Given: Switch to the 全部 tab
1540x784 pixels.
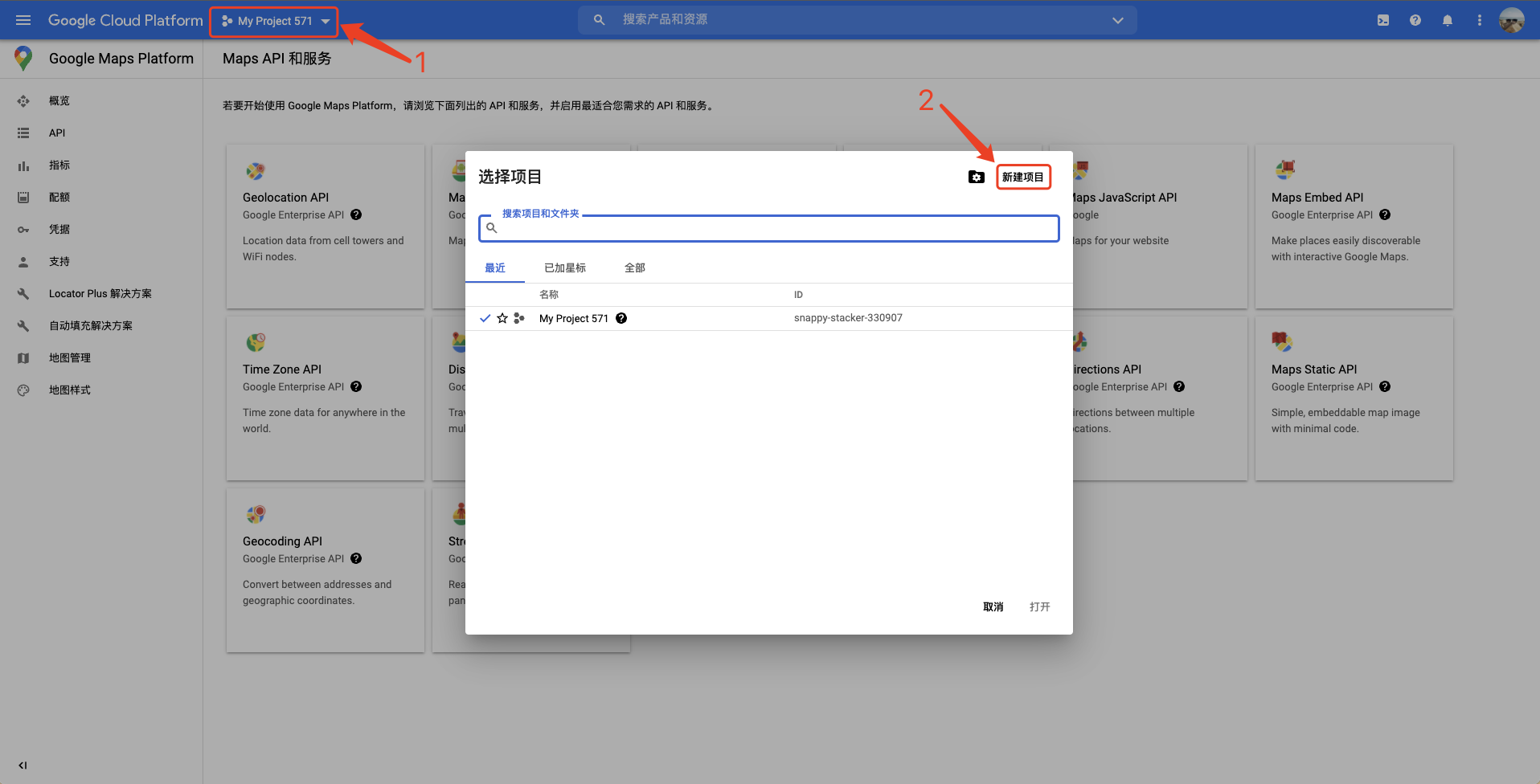Looking at the screenshot, I should coord(635,267).
